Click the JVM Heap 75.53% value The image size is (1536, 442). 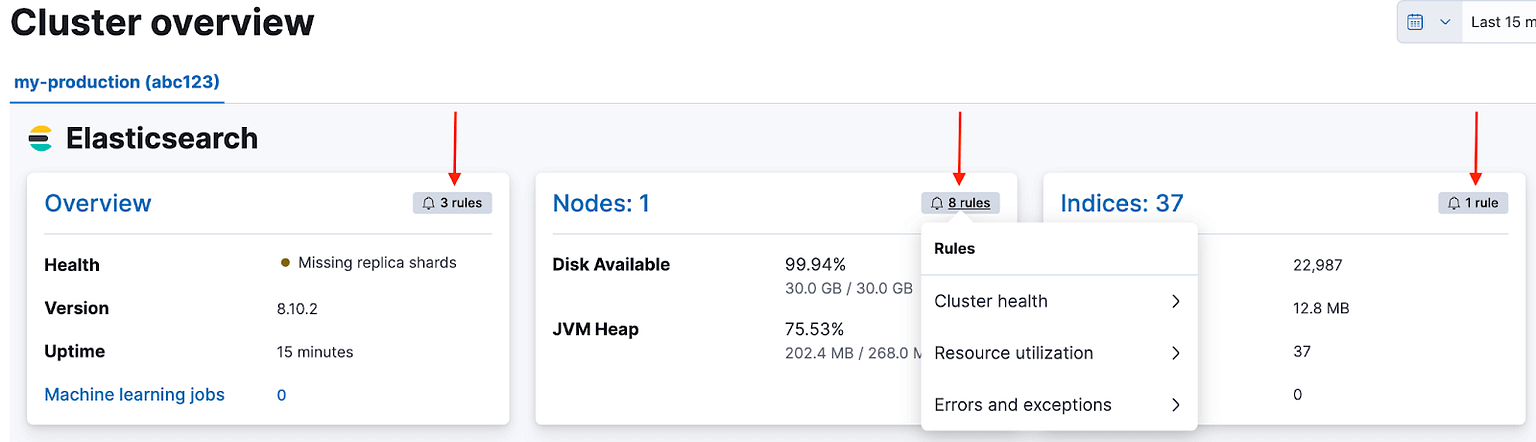coord(814,329)
